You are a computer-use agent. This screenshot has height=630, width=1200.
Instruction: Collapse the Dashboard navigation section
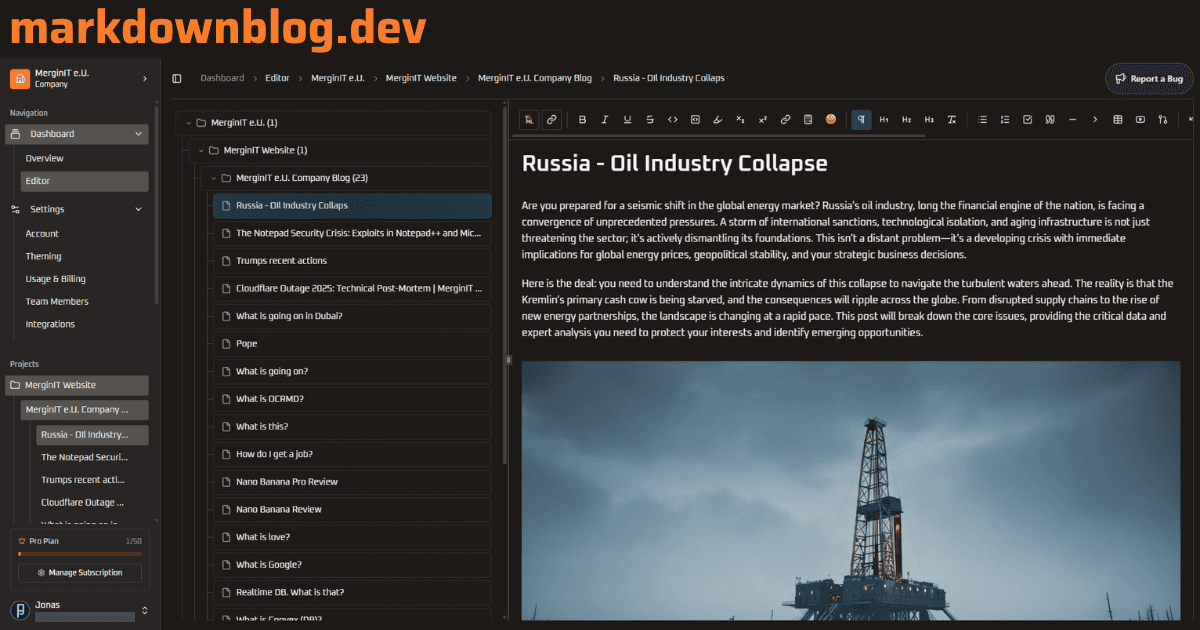tap(138, 134)
